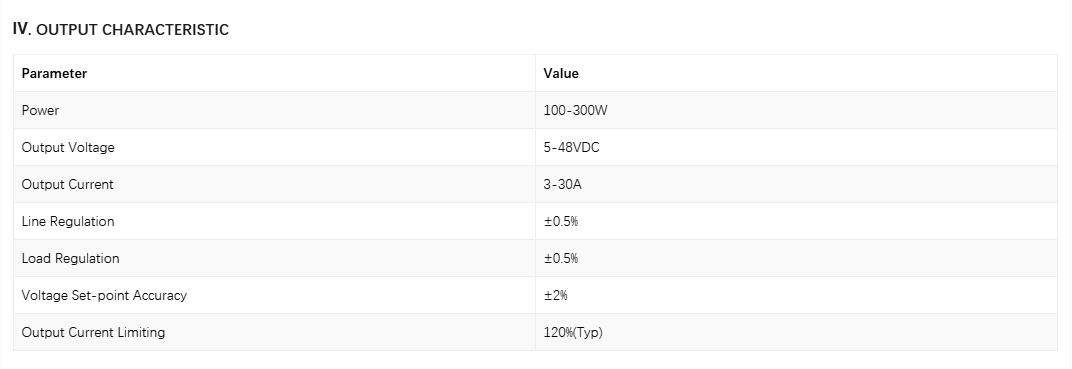Select the Output Current label
Image resolution: width=1072 pixels, height=369 pixels.
pyautogui.click(x=67, y=184)
